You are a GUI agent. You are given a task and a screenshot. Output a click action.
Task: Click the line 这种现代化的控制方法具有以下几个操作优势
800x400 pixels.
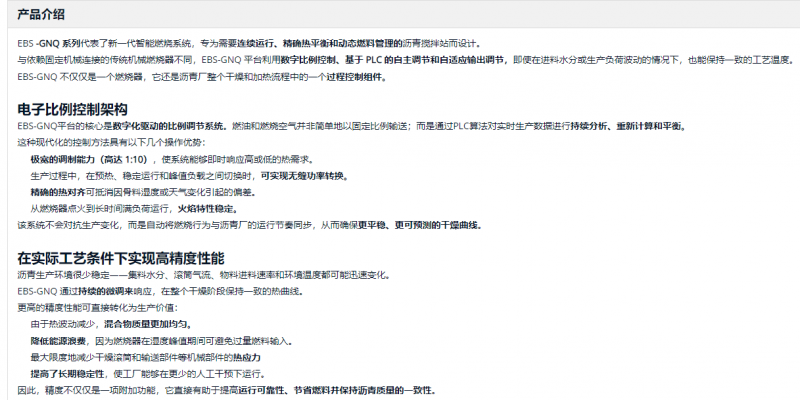112,142
